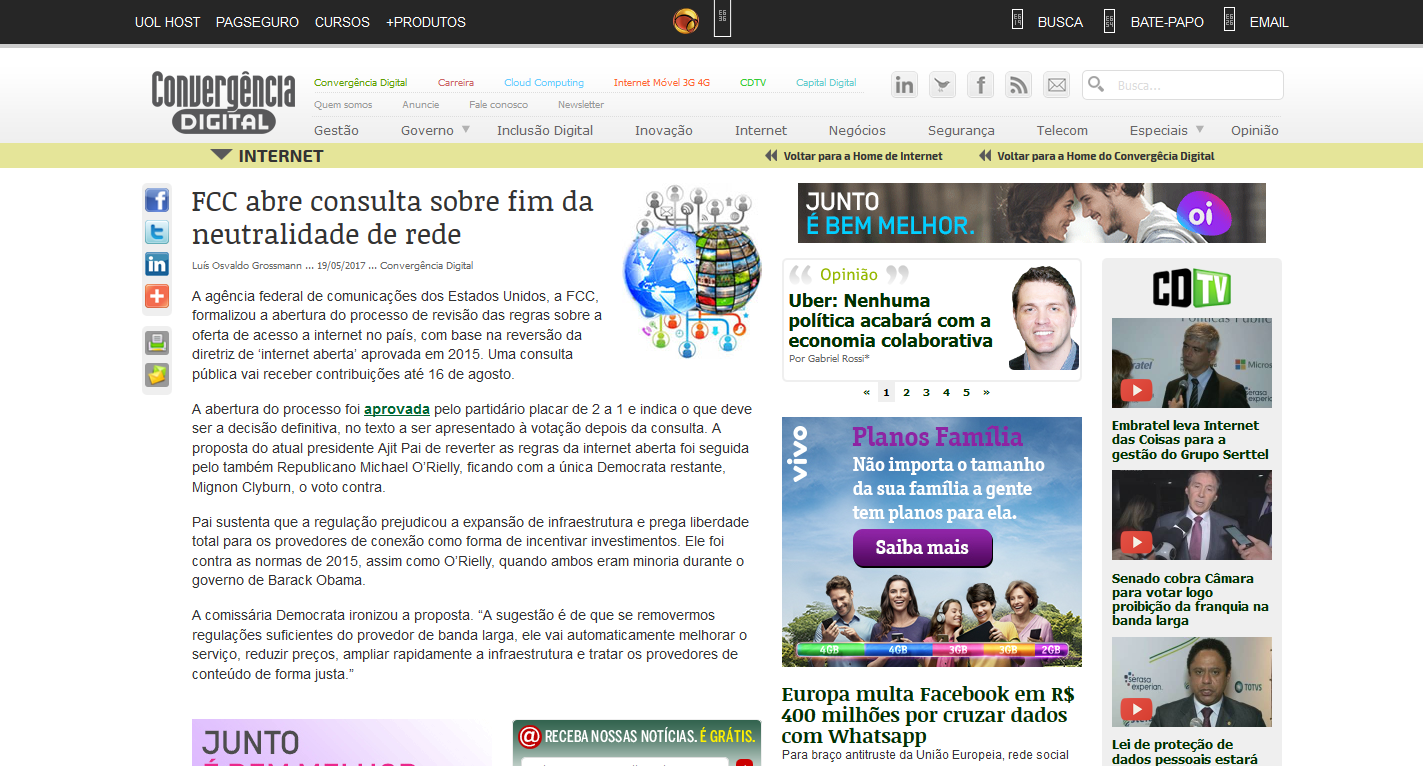Open the Fale conosco link
The width and height of the screenshot is (1423, 766).
[x=498, y=105]
